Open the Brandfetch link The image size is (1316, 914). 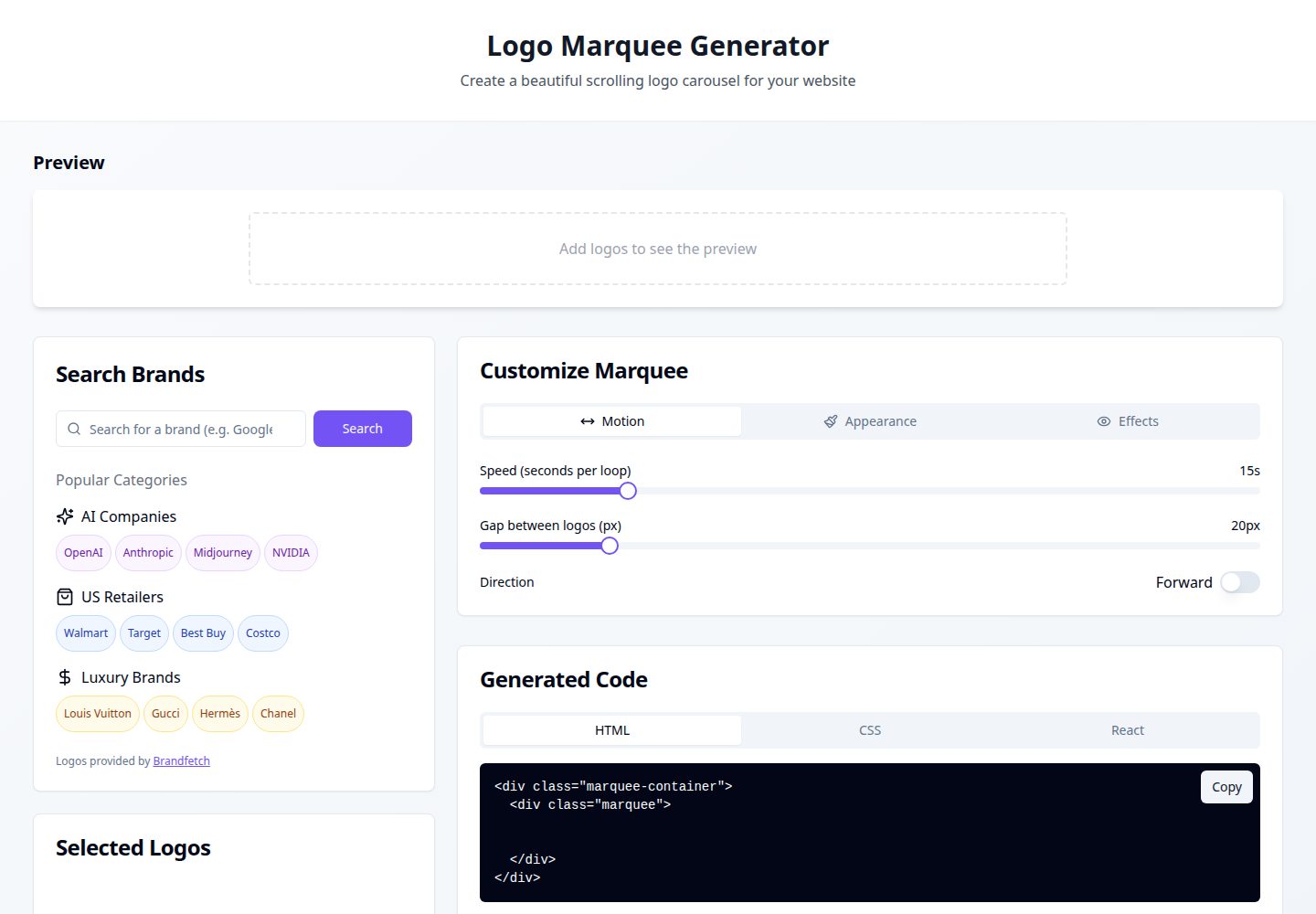click(182, 761)
